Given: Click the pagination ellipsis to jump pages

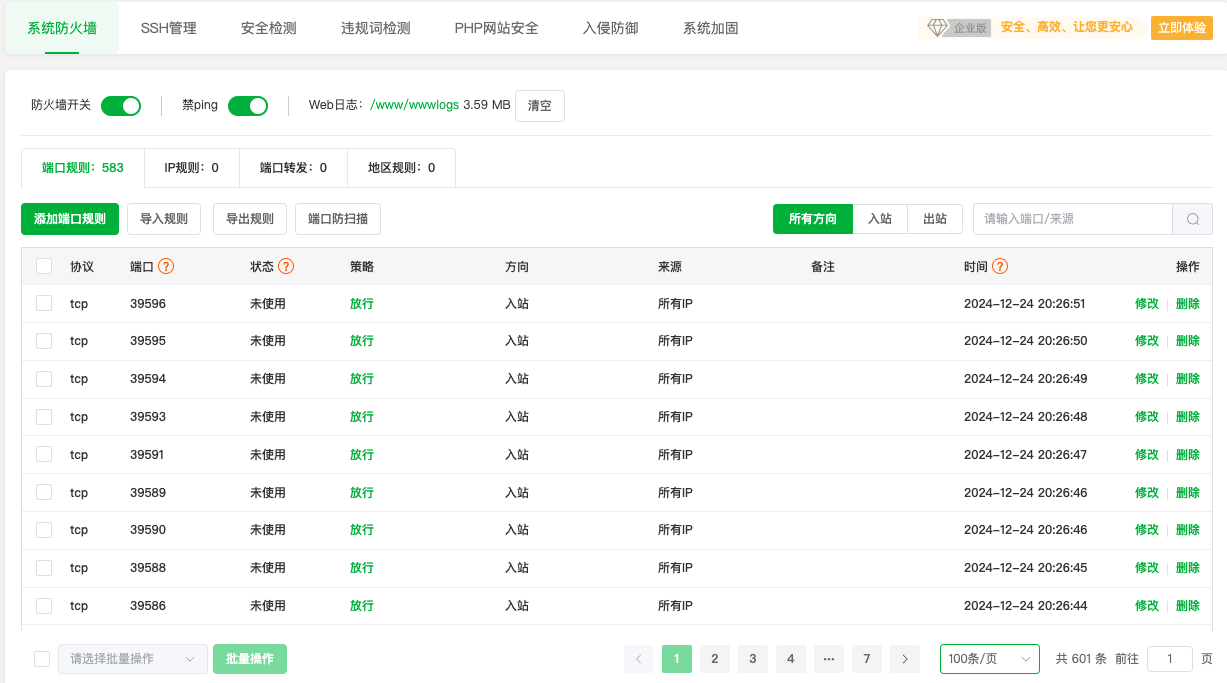Looking at the screenshot, I should (829, 659).
